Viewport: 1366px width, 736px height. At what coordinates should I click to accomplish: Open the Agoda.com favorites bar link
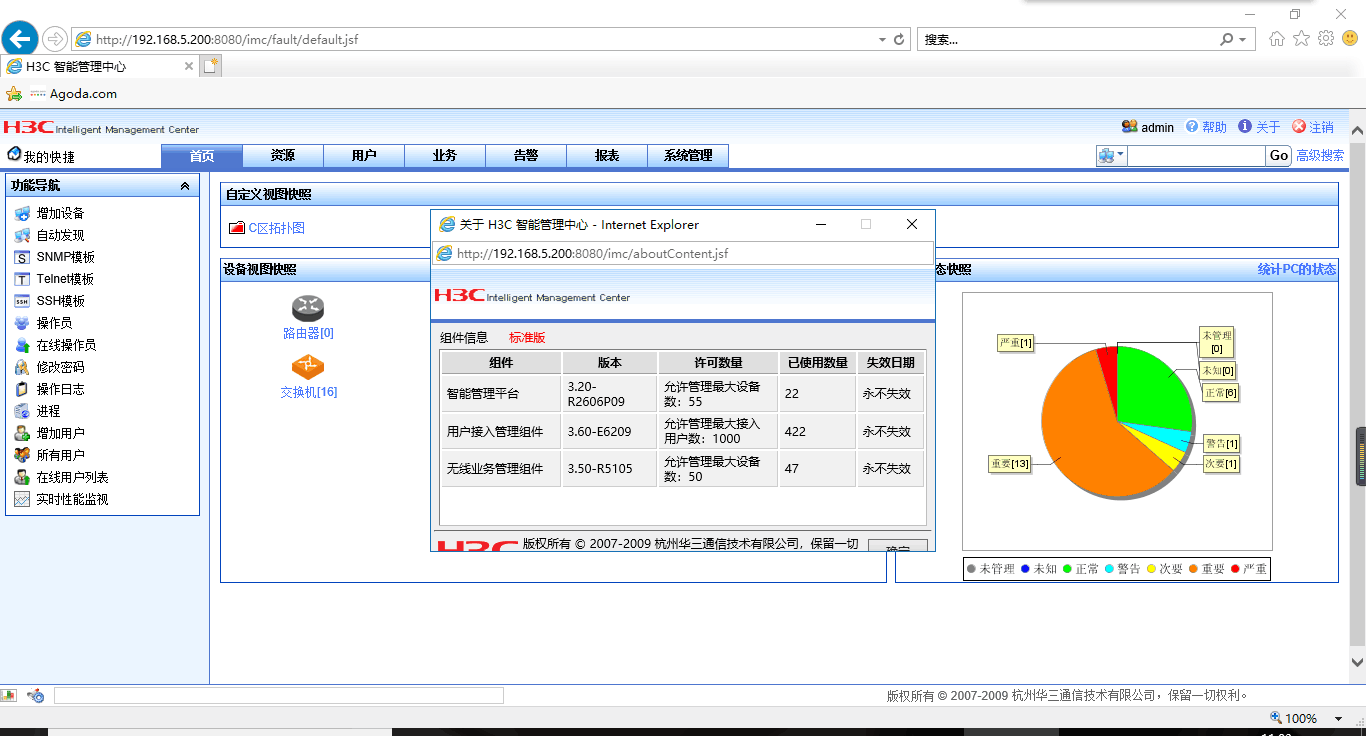(x=83, y=94)
